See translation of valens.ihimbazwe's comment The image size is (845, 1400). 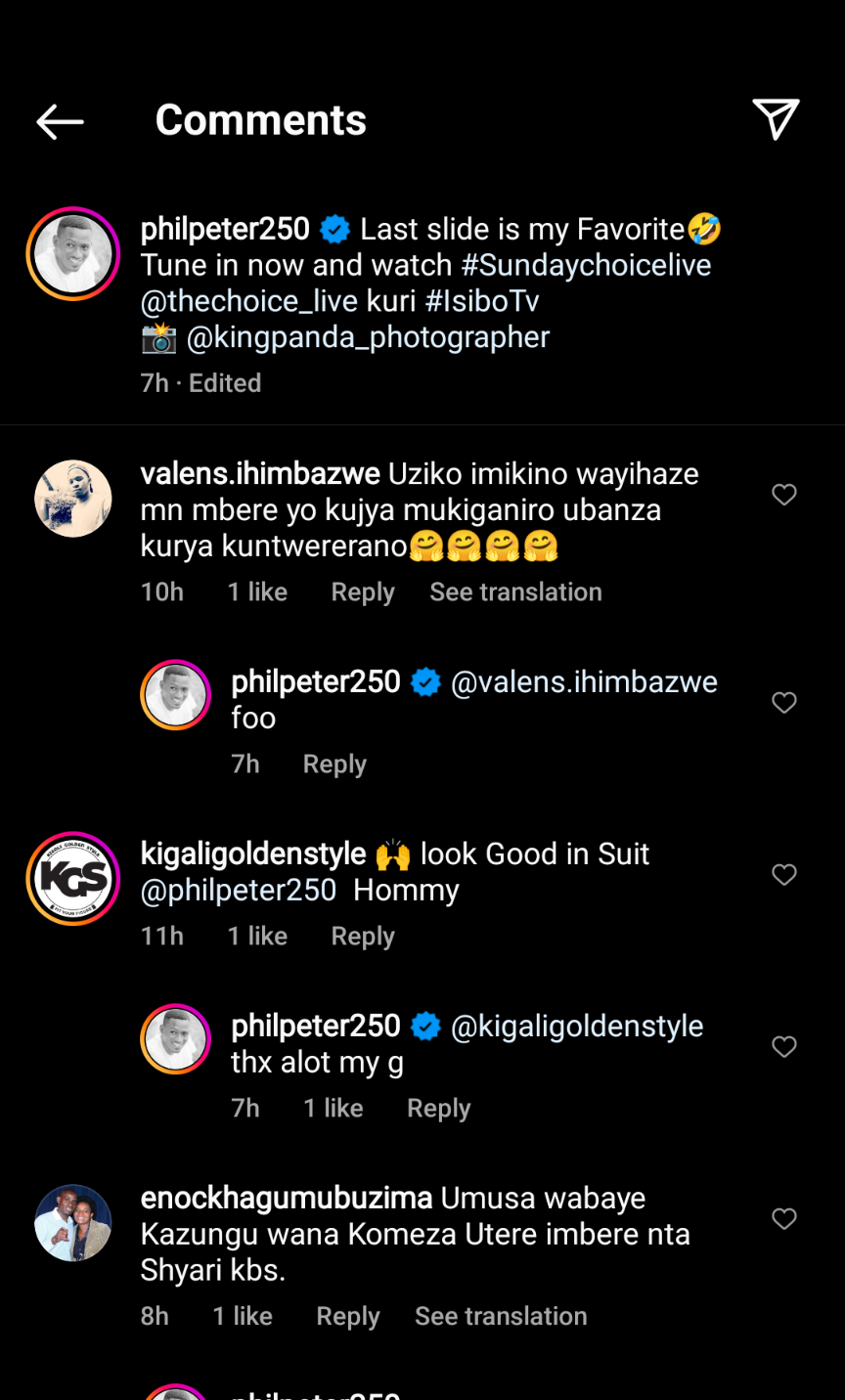pos(515,592)
